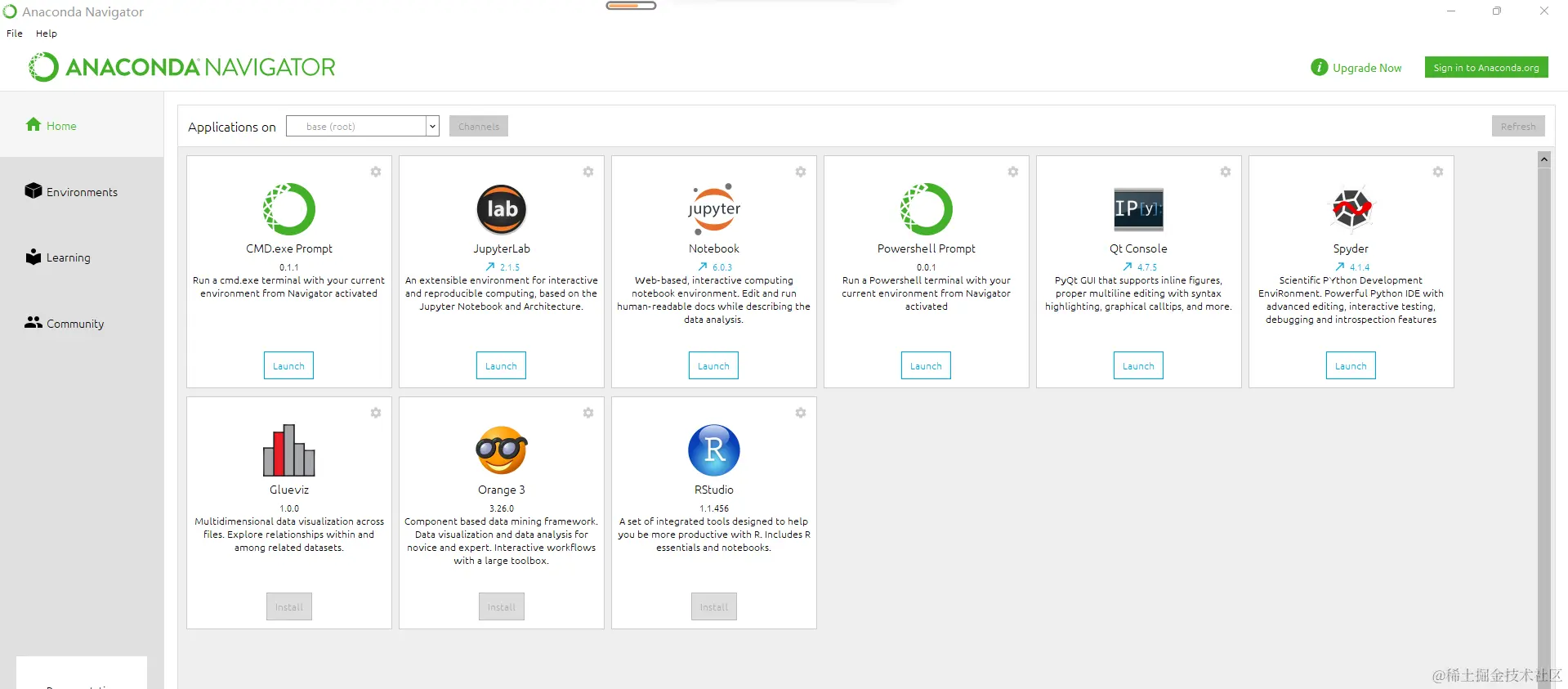Click the Powershell Prompt application icon
Image resolution: width=1568 pixels, height=689 pixels.
(x=926, y=209)
